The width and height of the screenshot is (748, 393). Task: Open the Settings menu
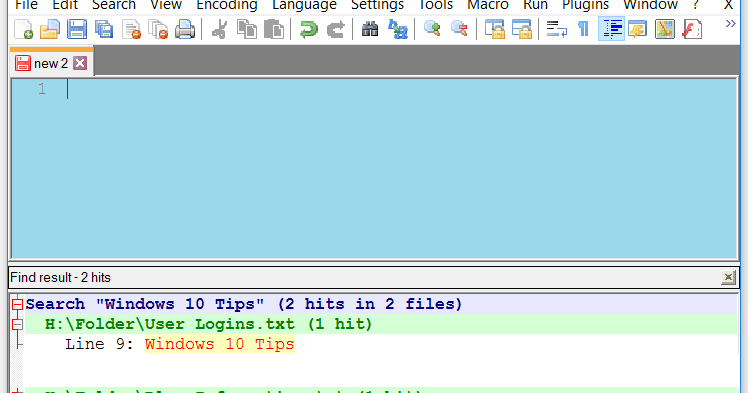(x=377, y=5)
